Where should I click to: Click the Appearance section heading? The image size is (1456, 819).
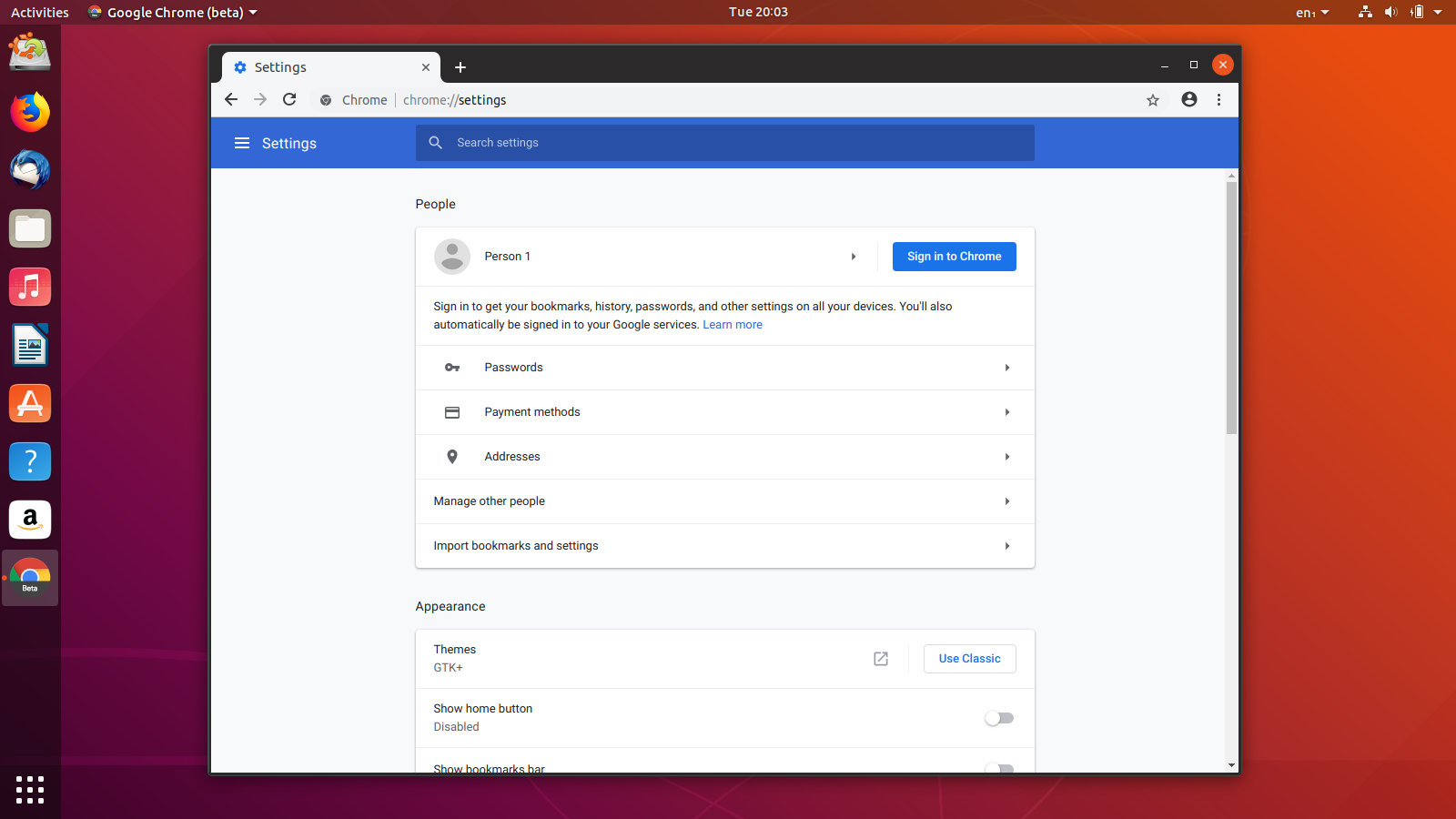[450, 607]
